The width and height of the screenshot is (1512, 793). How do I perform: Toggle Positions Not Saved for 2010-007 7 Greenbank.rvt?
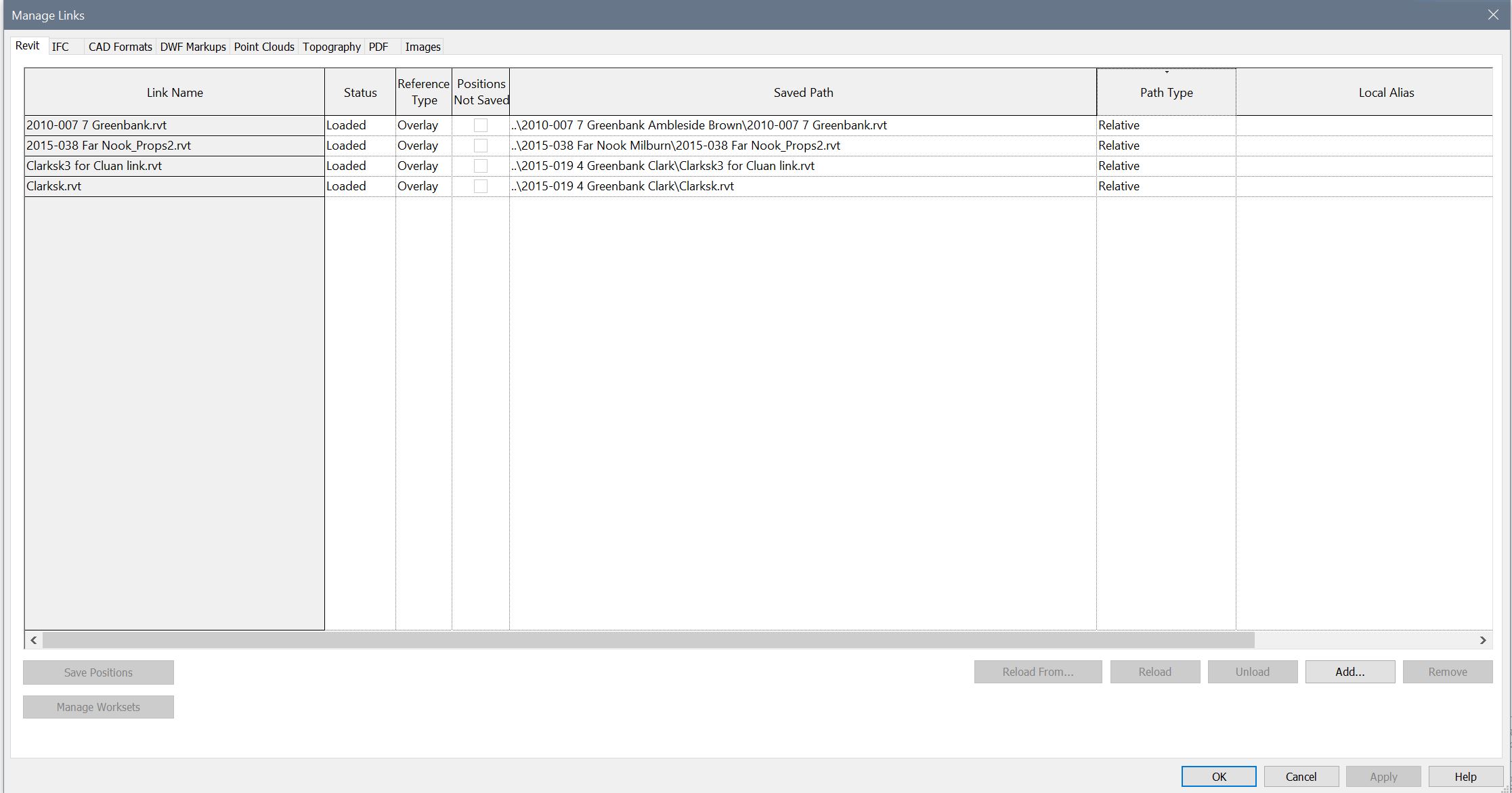481,125
